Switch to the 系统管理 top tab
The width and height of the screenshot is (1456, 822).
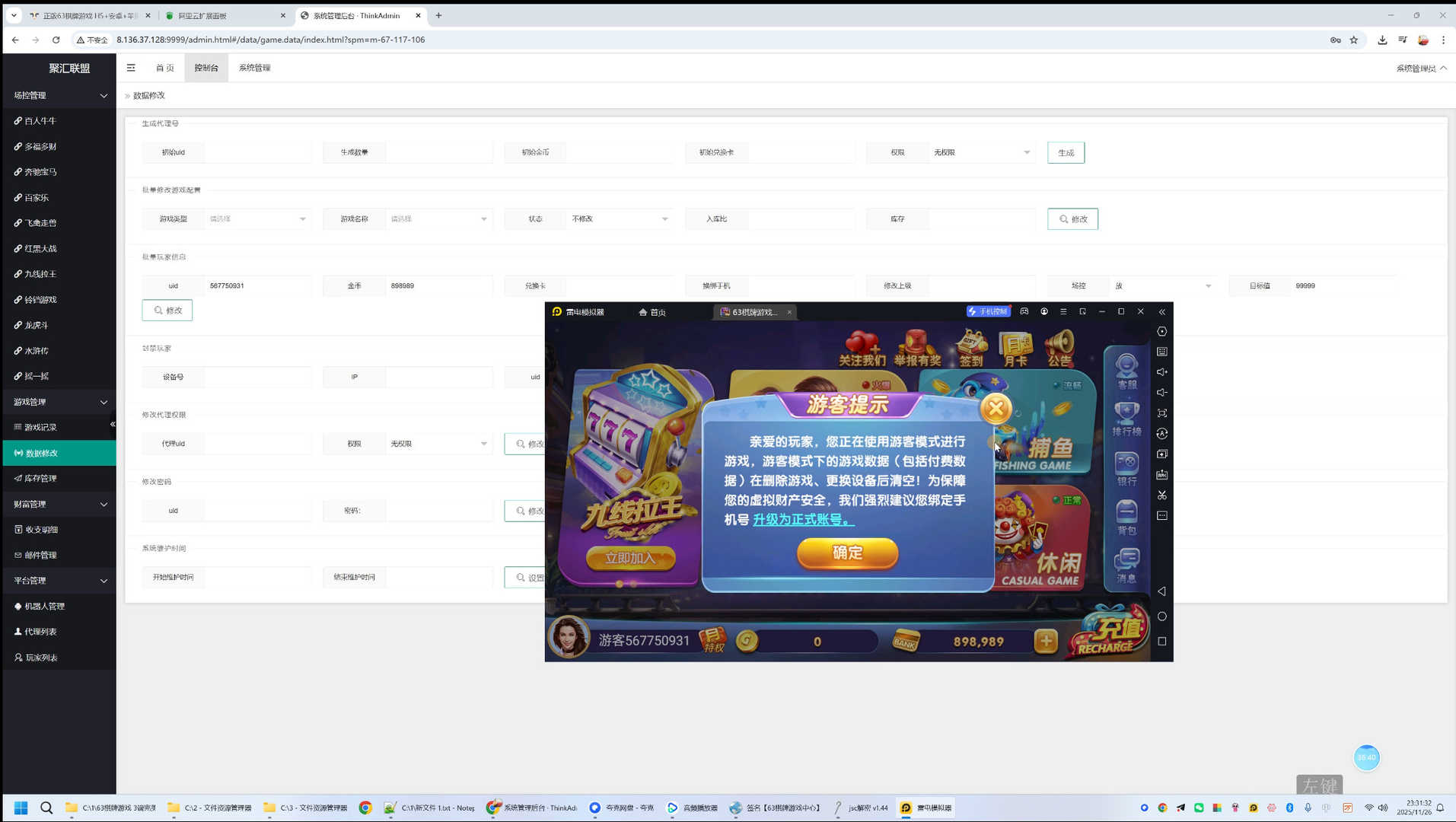[x=254, y=68]
